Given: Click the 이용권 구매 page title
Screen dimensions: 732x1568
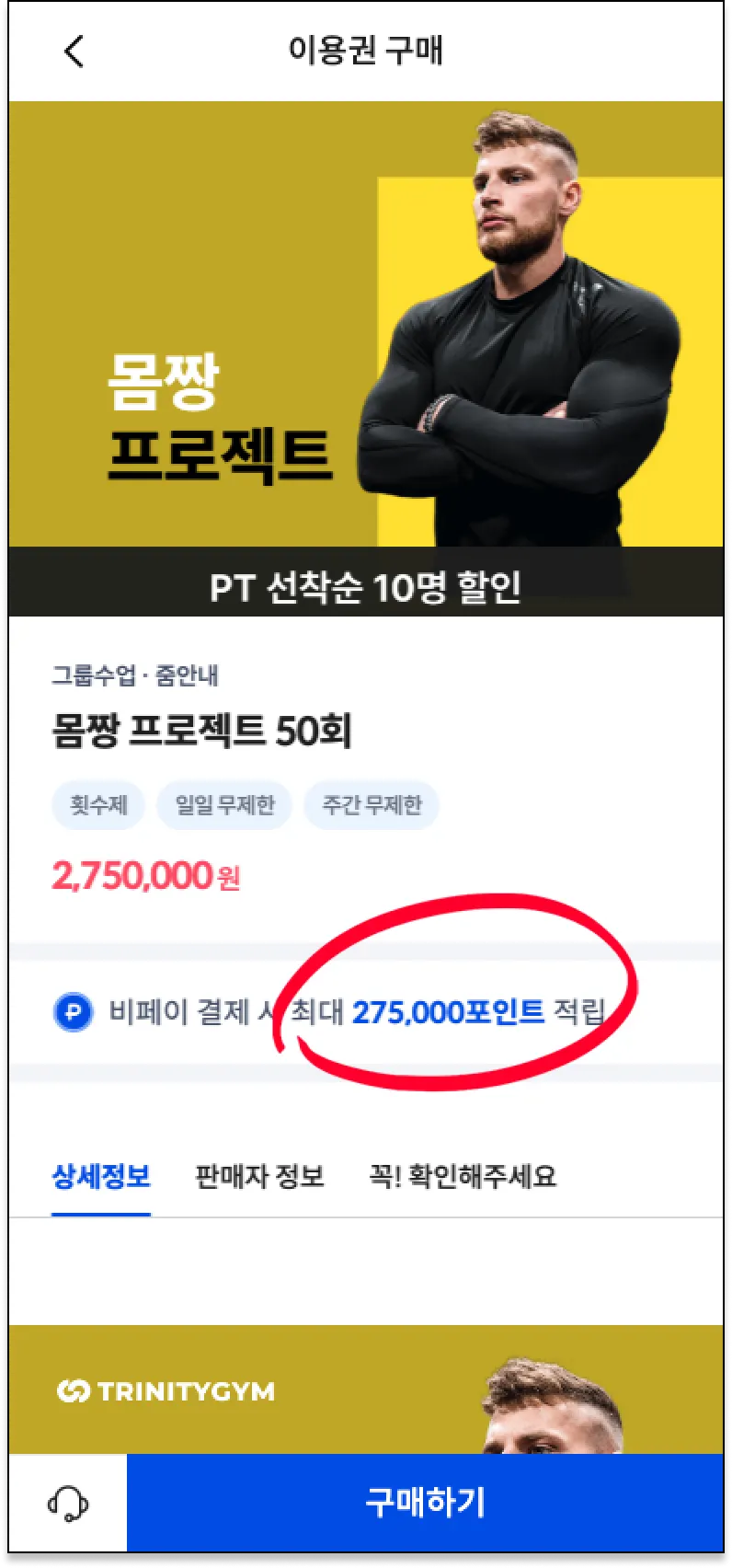Looking at the screenshot, I should (x=366, y=50).
